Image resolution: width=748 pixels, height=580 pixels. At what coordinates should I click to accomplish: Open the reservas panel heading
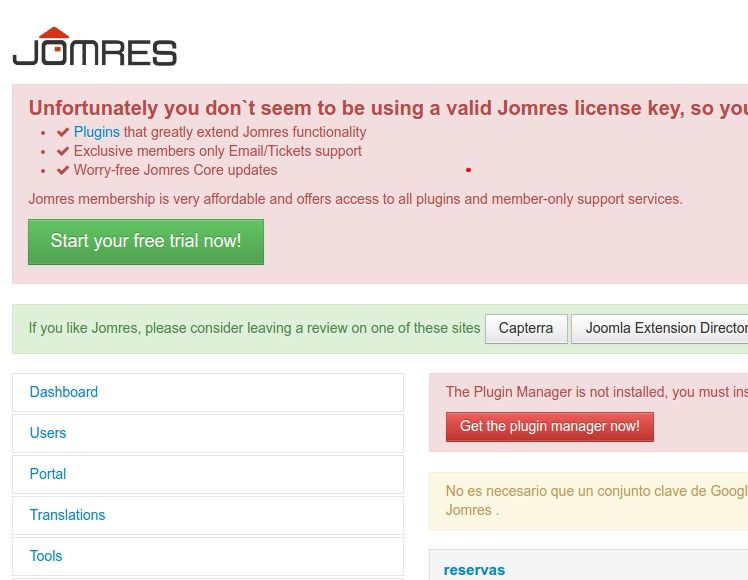click(474, 570)
